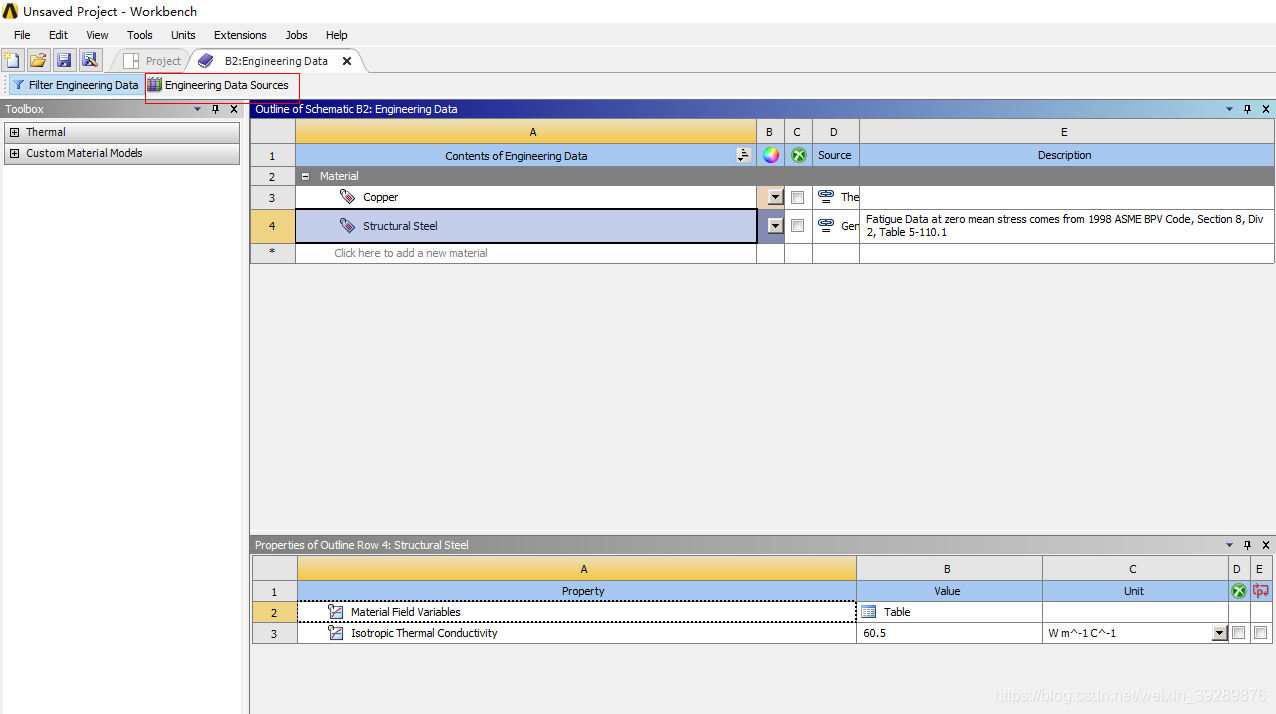Pin the Properties of Outline Row panel
Viewport: 1276px width, 714px height.
point(1247,545)
